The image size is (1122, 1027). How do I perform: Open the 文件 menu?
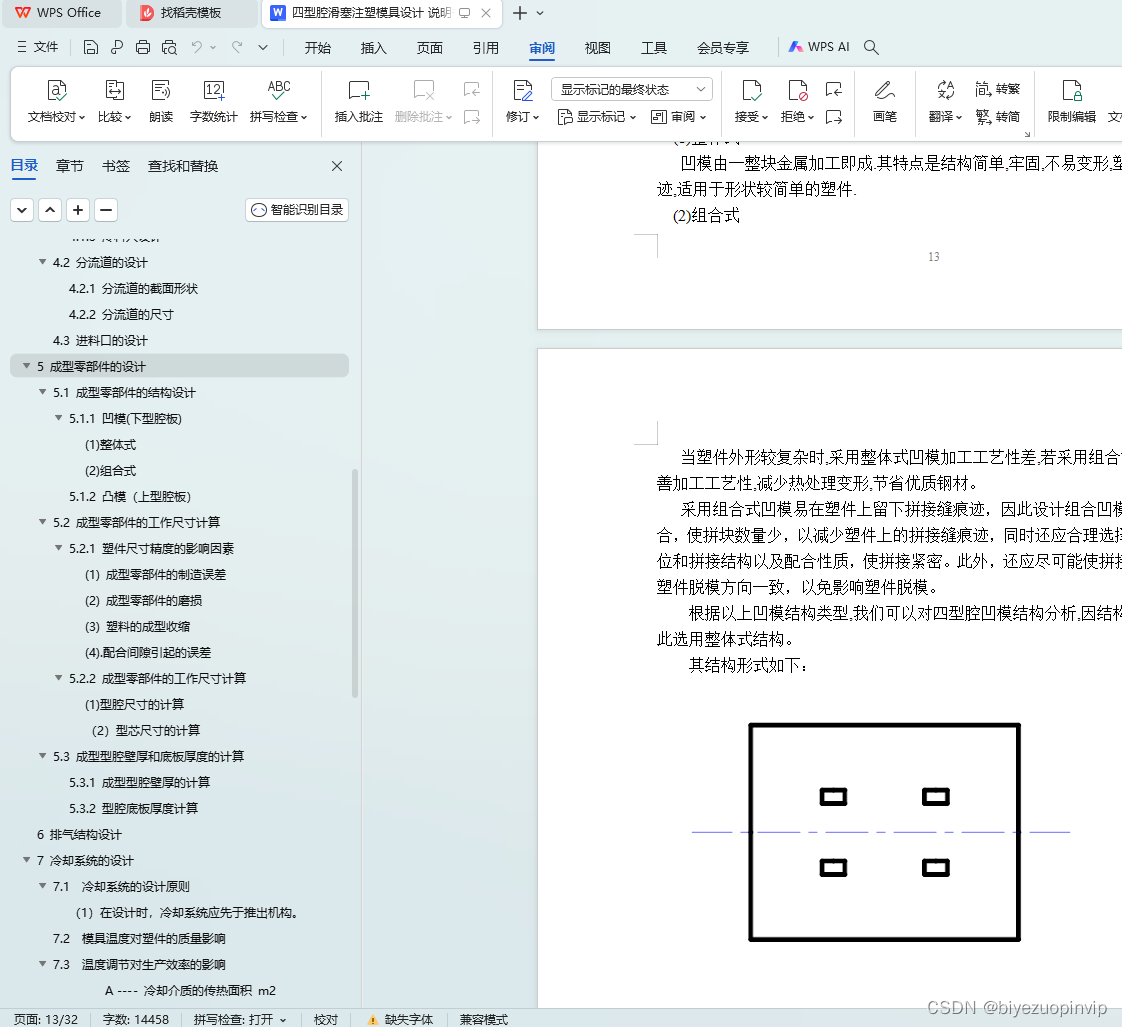(x=38, y=47)
